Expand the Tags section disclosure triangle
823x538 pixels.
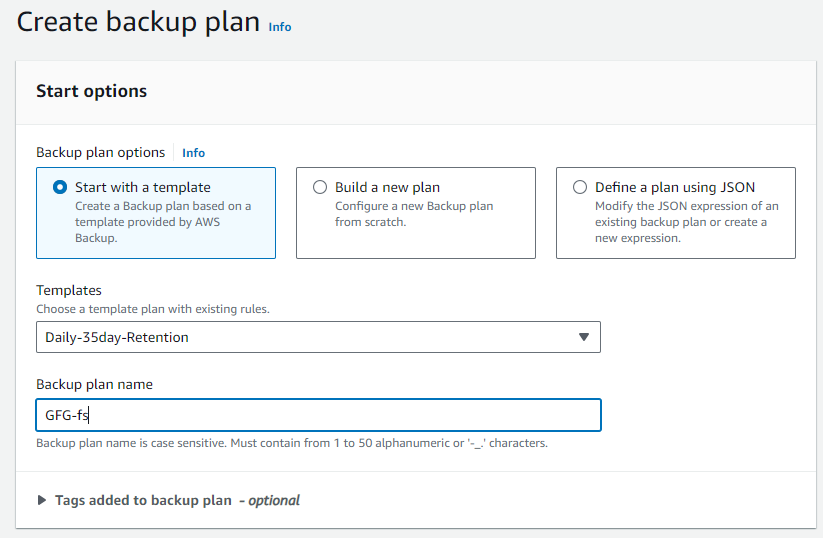[42, 500]
